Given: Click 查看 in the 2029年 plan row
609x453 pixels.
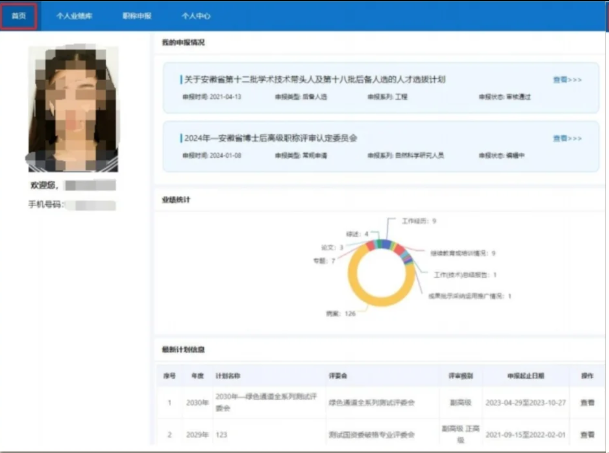Looking at the screenshot, I should pyautogui.click(x=587, y=435).
